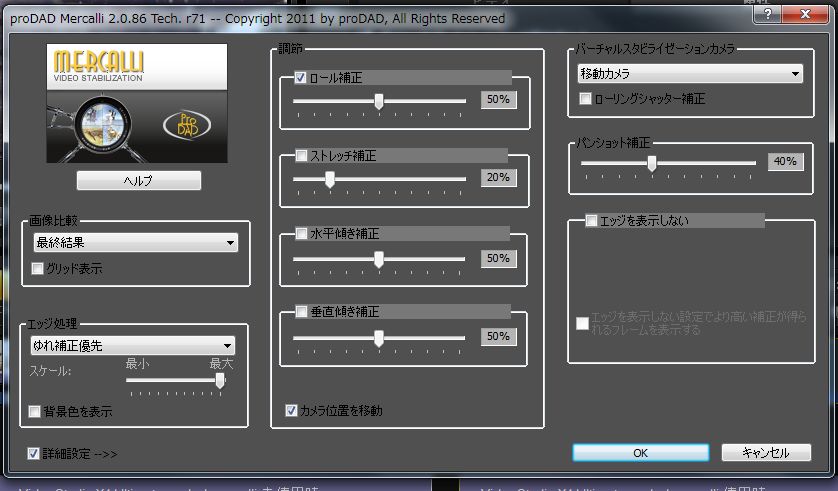
Task: Click the greyed エッジを表示しない設定でより高い補正 checkbox
Action: (583, 323)
